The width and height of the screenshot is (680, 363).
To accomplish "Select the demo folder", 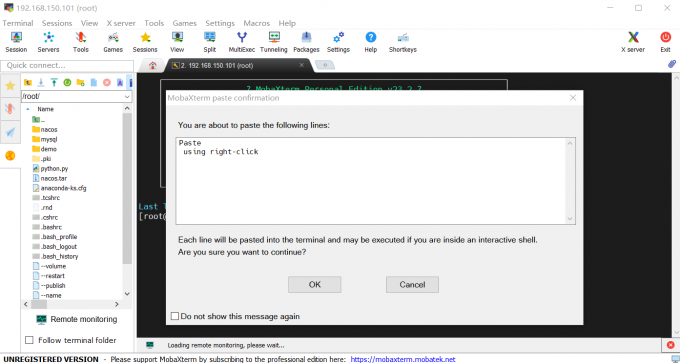I will tap(44, 149).
